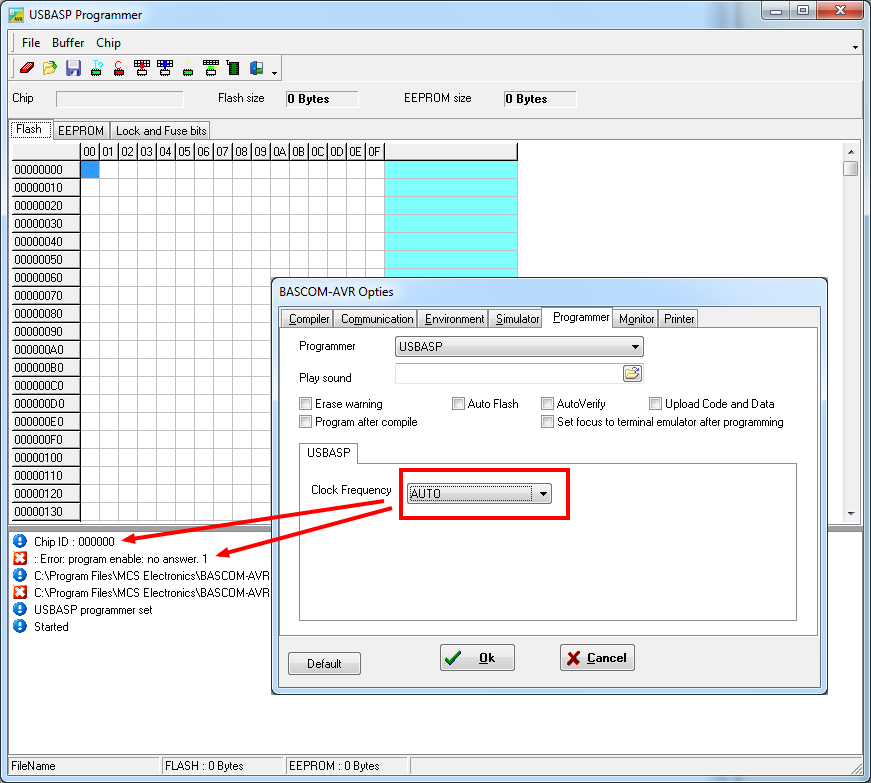This screenshot has width=871, height=783.
Task: Click the Ok button in options dialog
Action: pos(477,657)
